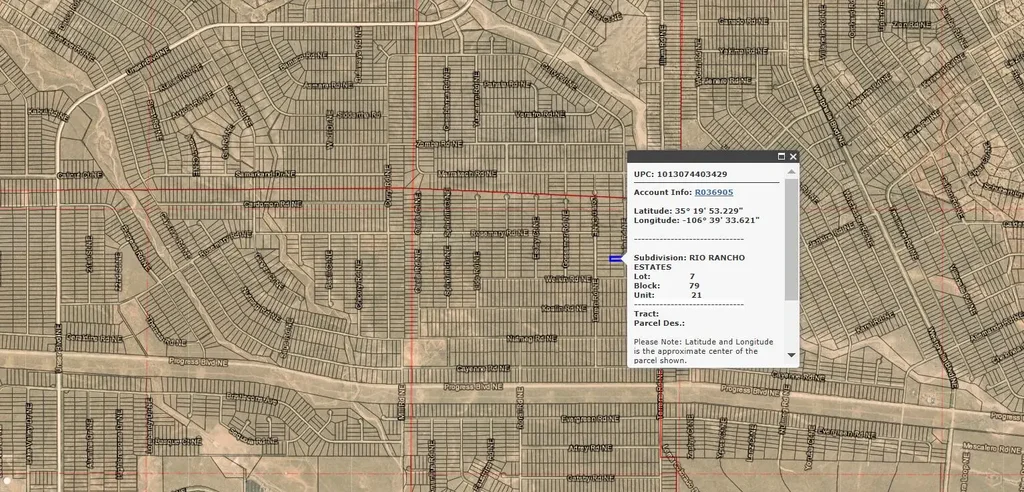The height and width of the screenshot is (492, 1024).
Task: Open account link R036905
Action: (714, 192)
